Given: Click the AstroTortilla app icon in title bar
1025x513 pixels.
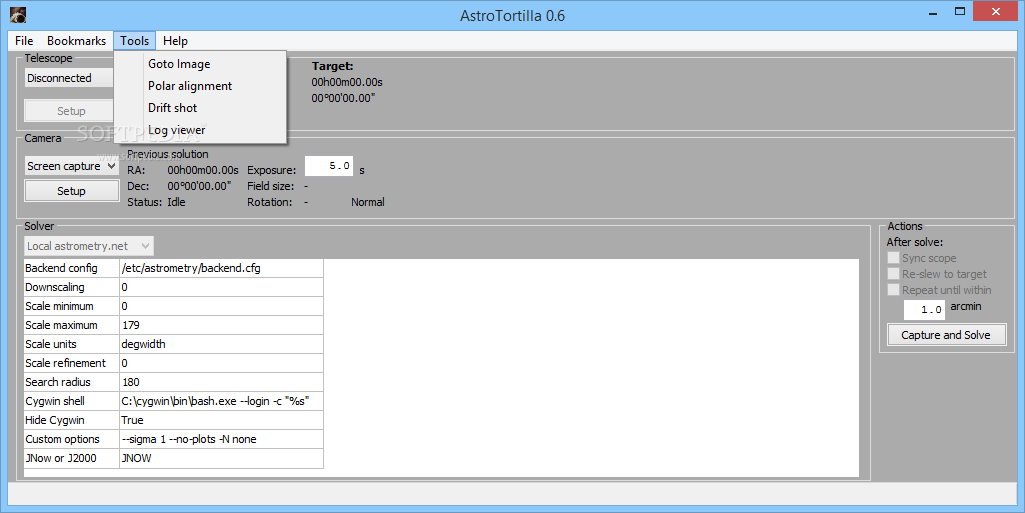Looking at the screenshot, I should pyautogui.click(x=18, y=14).
